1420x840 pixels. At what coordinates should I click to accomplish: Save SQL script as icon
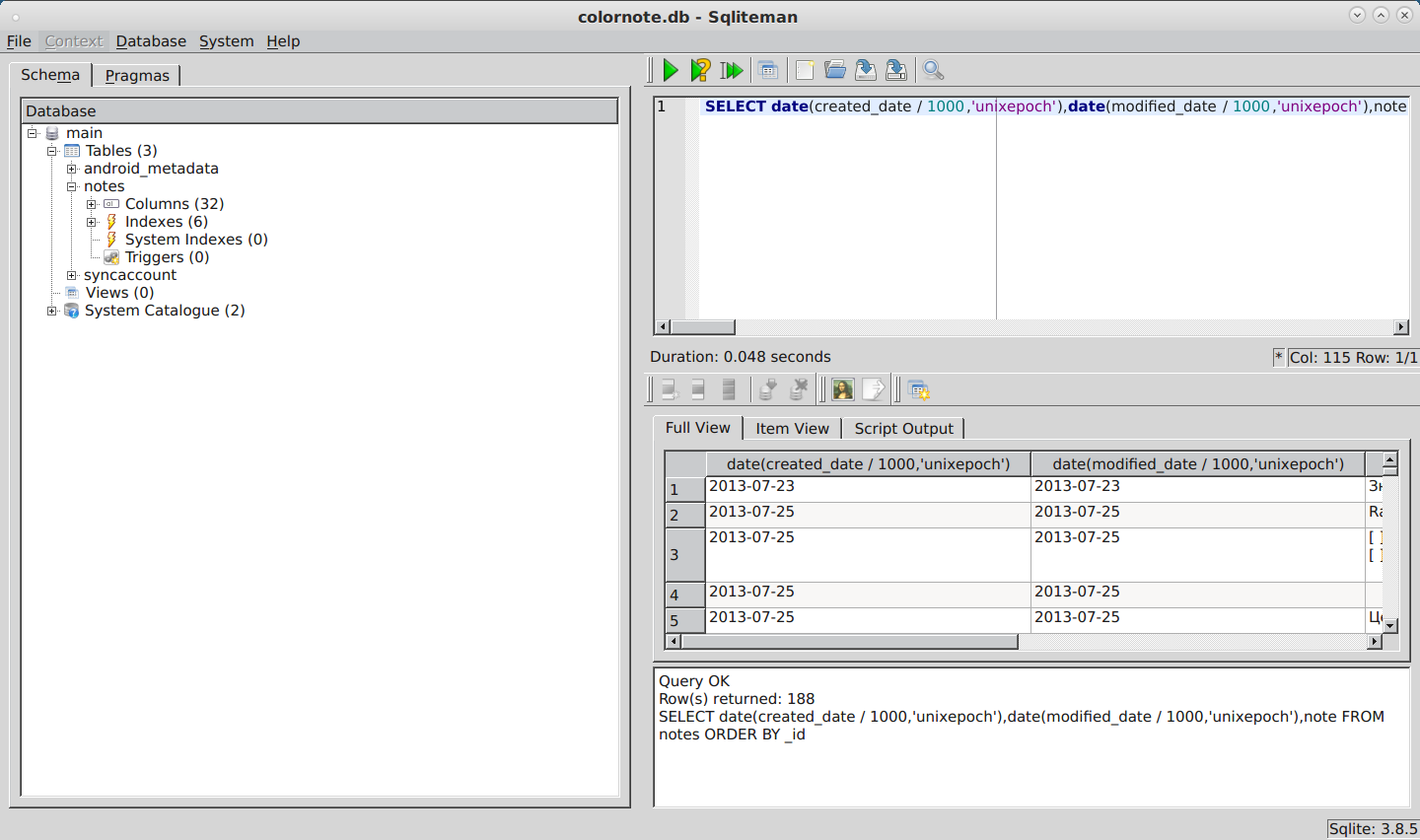896,70
